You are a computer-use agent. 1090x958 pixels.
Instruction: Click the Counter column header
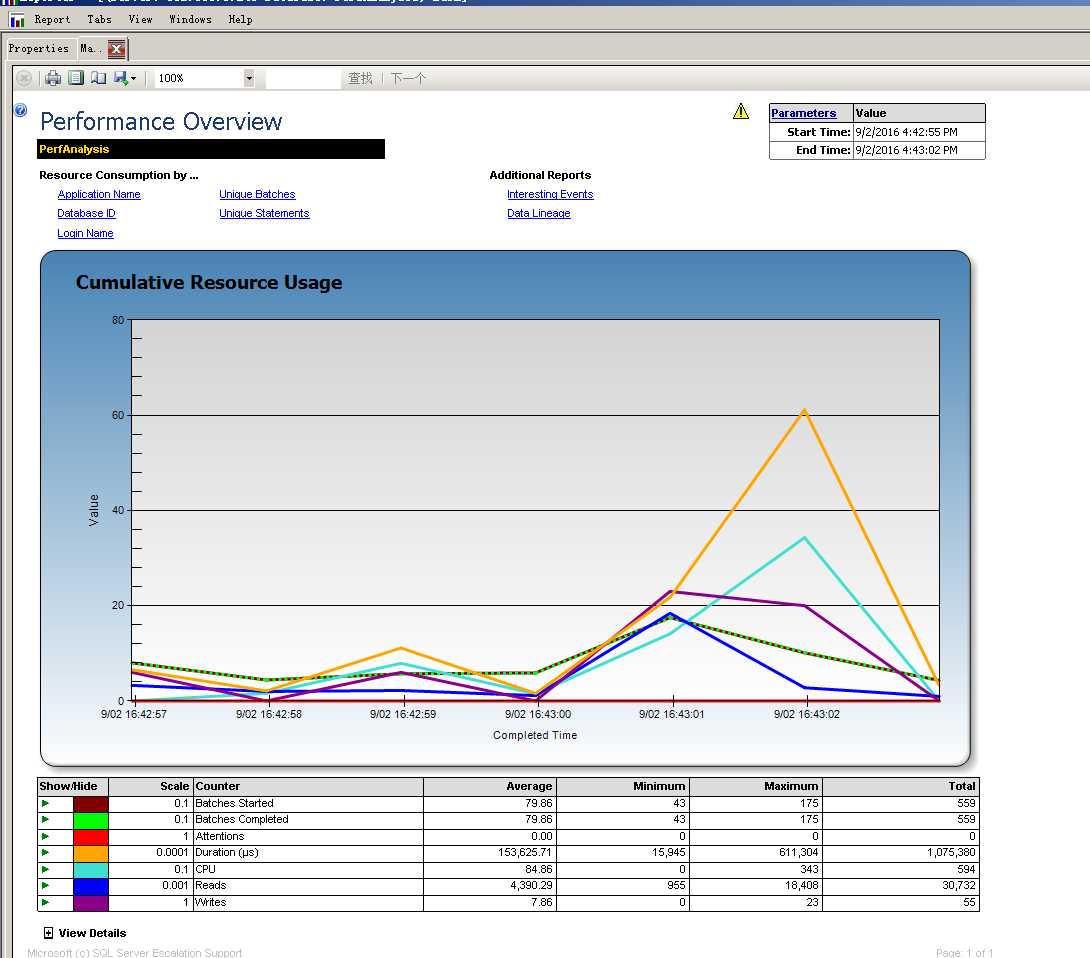308,786
